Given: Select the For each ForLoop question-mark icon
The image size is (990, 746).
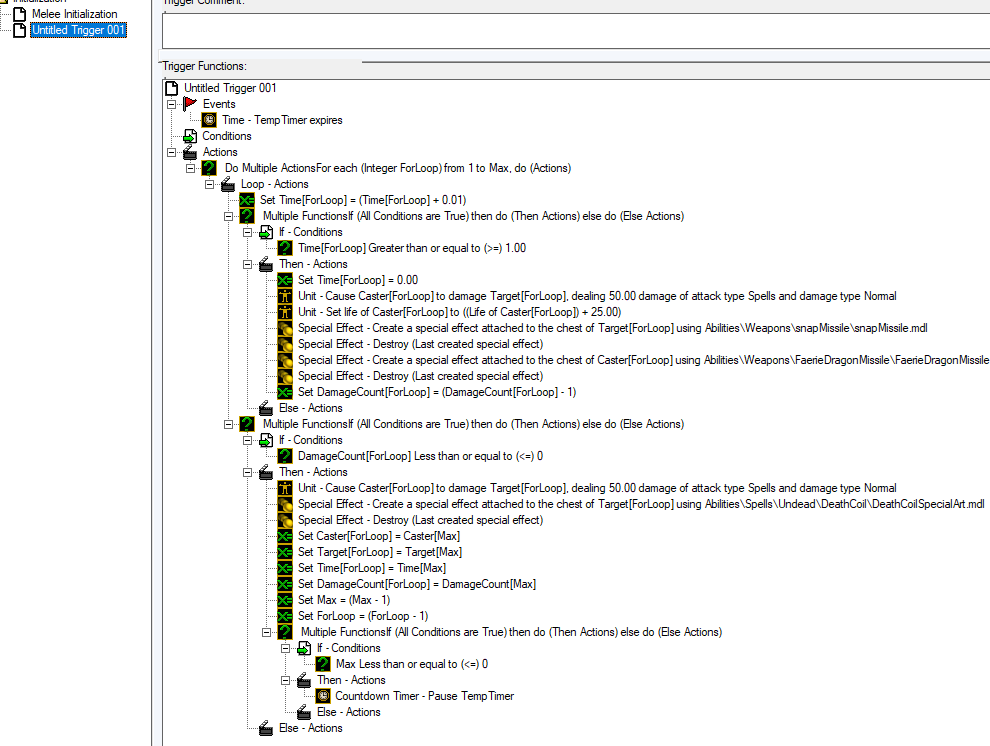Looking at the screenshot, I should 210,168.
